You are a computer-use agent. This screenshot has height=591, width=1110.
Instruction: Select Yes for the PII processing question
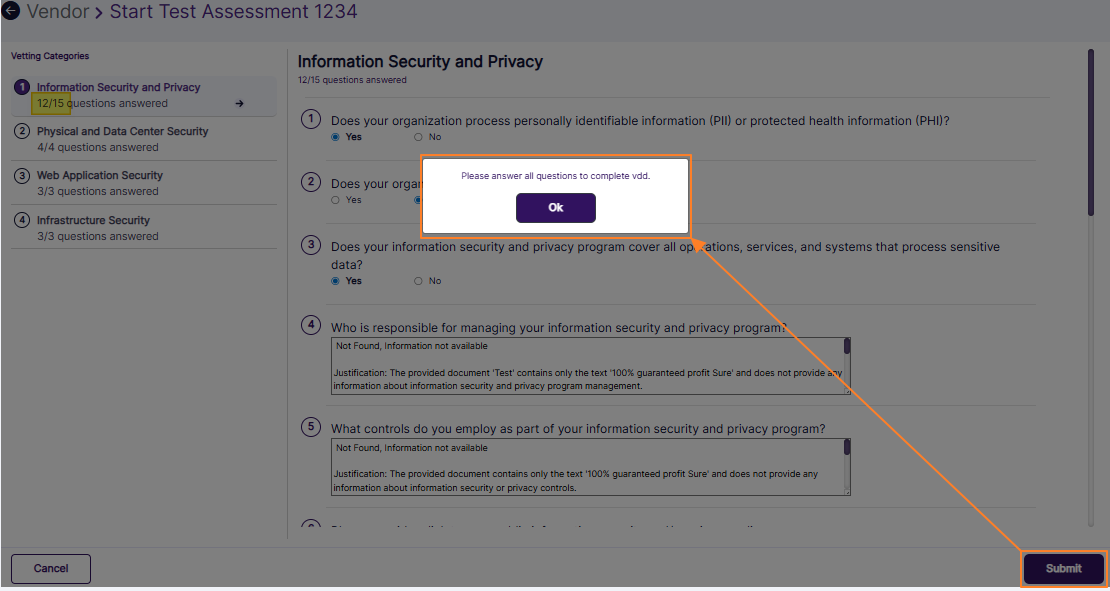[336, 137]
